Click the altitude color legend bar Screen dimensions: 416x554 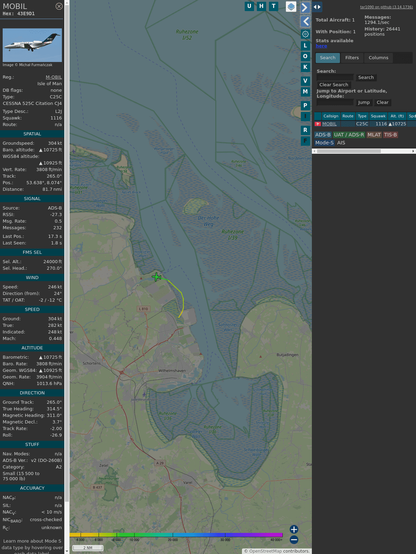coord(176,535)
